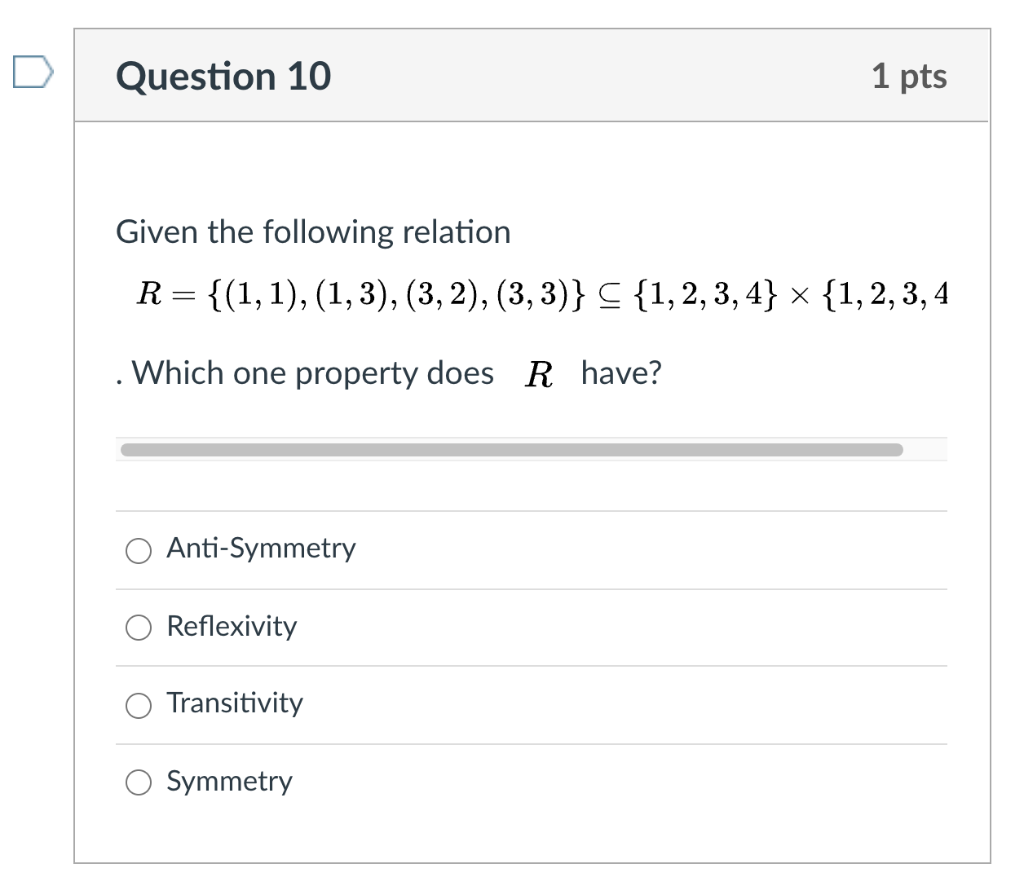Image resolution: width=1024 pixels, height=877 pixels.
Task: Click the horizontal scrollbar thumb under the equation
Action: point(512,450)
